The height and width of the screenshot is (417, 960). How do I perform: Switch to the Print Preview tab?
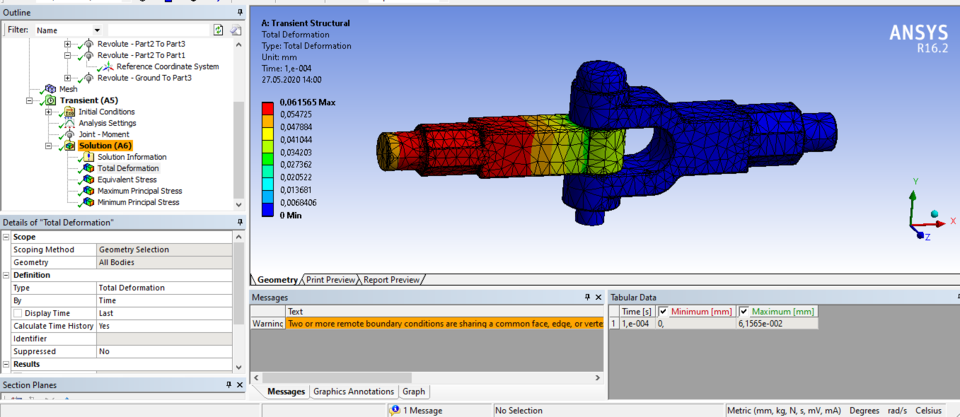[331, 280]
